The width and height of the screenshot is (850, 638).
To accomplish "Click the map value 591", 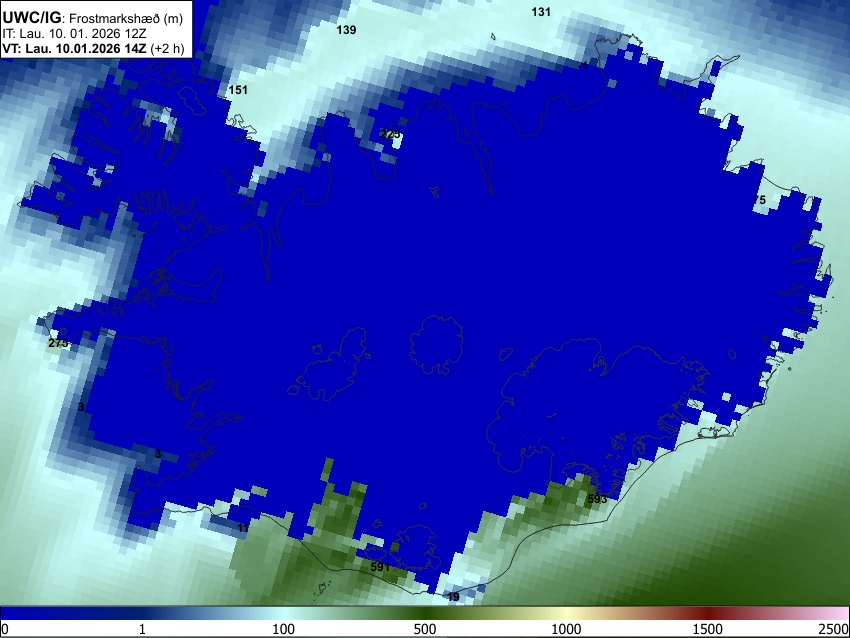I will point(380,567).
